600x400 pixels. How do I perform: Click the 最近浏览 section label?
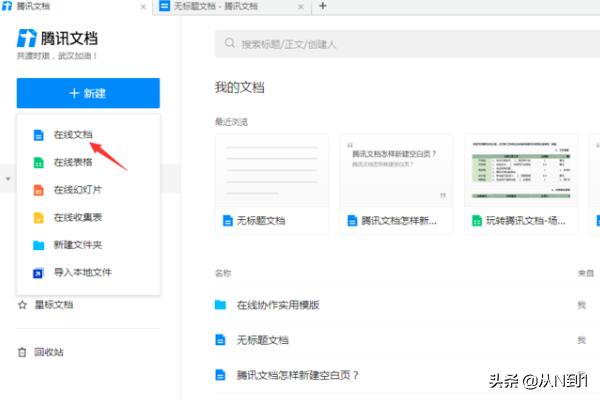pyautogui.click(x=231, y=122)
